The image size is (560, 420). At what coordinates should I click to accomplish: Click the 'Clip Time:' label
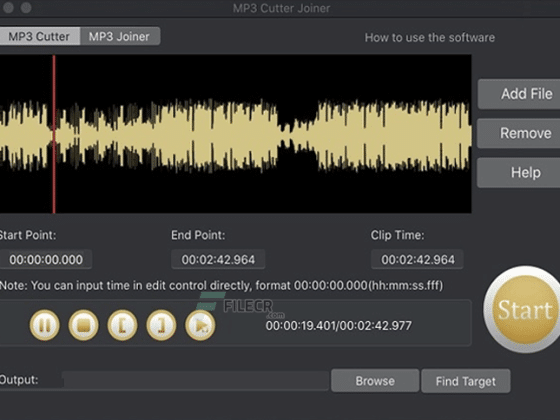click(397, 235)
